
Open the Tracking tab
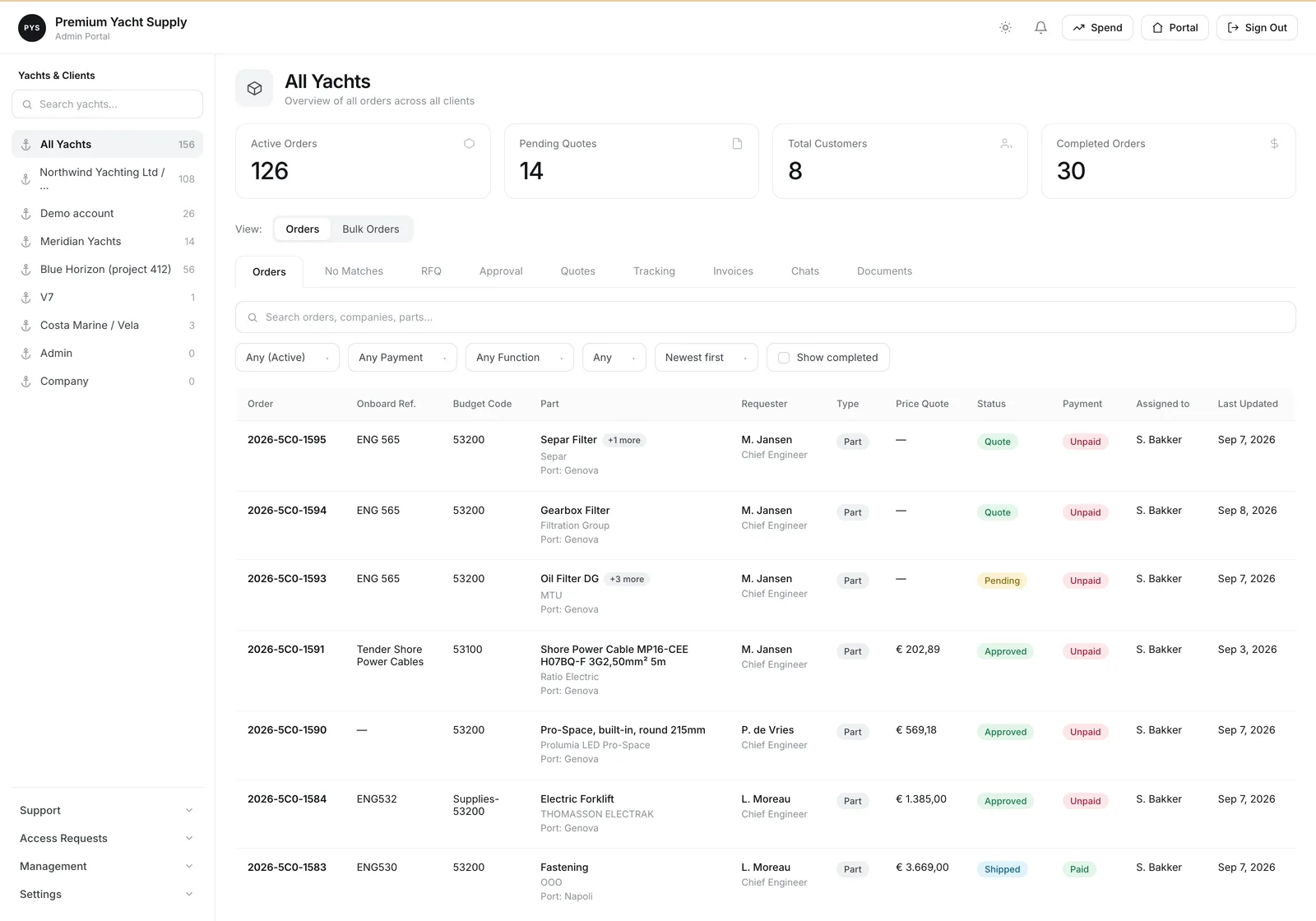(x=654, y=271)
